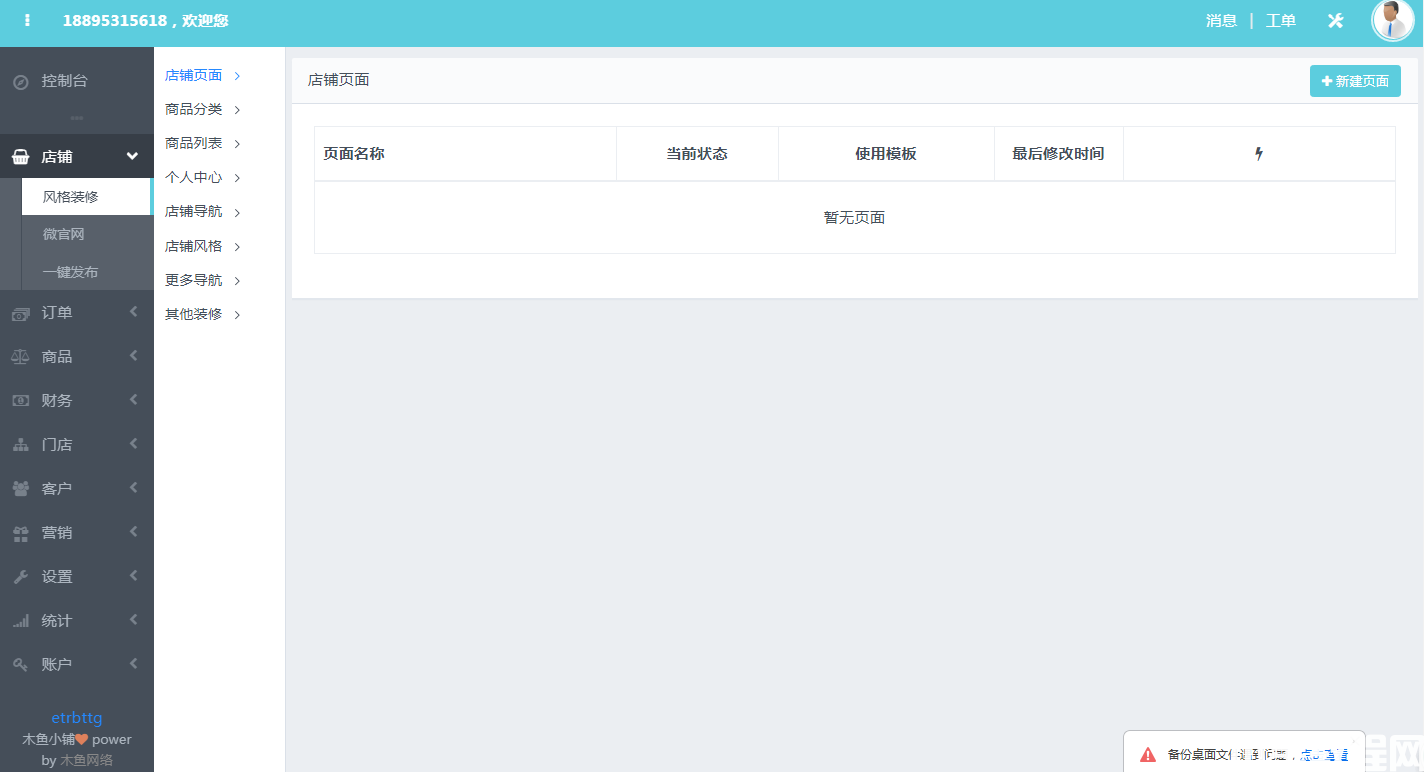Screen dimensions: 1424x772
Task: Expand the 门店 menu arrow
Action: [133, 444]
